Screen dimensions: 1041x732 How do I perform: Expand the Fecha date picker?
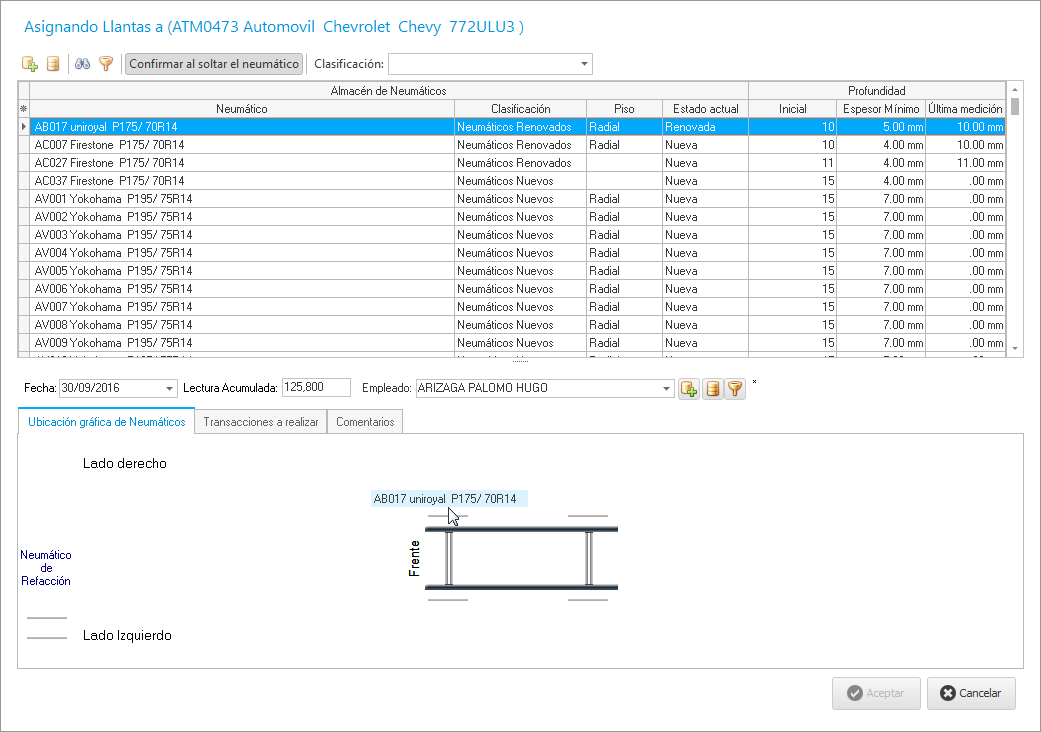(167, 388)
